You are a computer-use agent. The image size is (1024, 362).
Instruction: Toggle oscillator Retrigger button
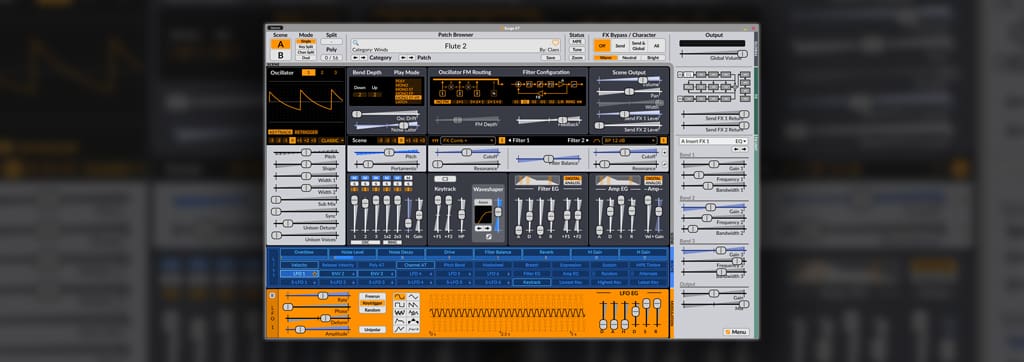(306, 132)
